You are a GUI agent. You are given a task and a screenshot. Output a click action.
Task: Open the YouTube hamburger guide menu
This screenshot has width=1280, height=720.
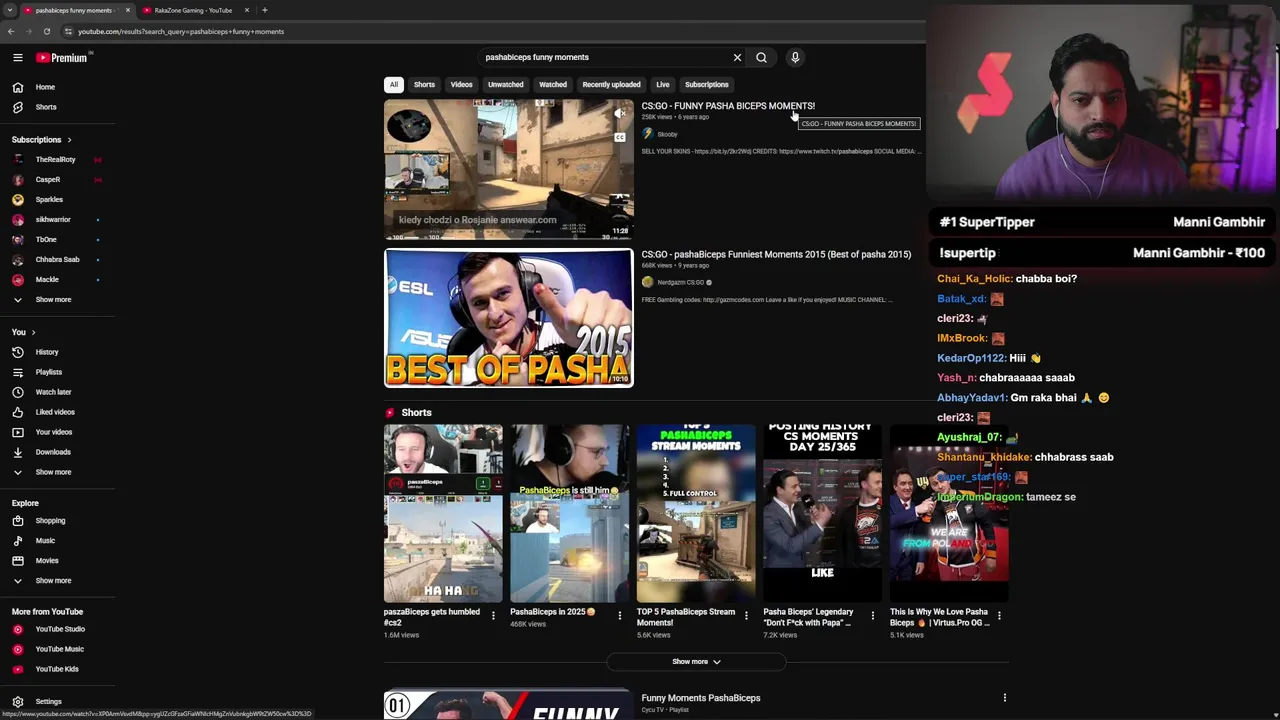pyautogui.click(x=17, y=57)
